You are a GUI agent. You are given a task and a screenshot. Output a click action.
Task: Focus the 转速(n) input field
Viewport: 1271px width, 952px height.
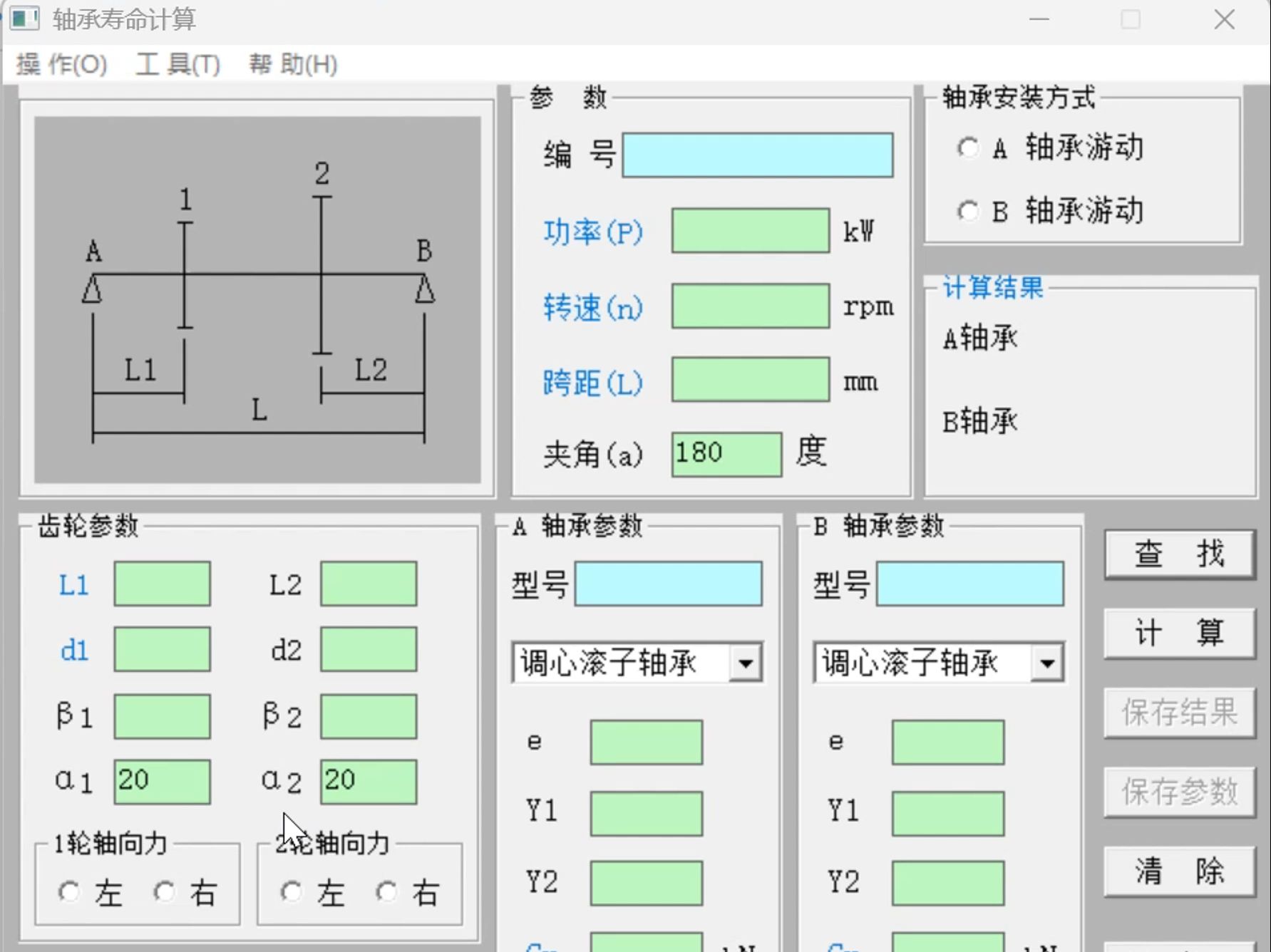(x=751, y=306)
